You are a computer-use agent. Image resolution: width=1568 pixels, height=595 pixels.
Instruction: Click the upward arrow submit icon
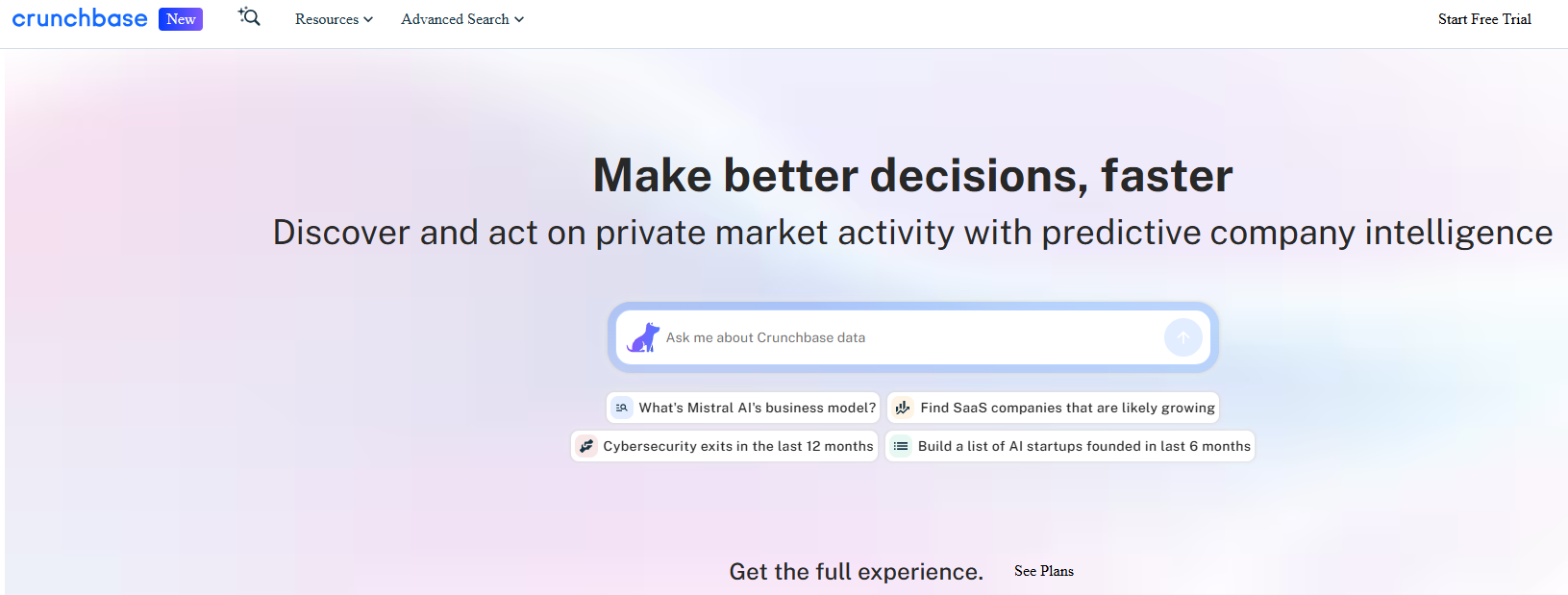(1182, 337)
